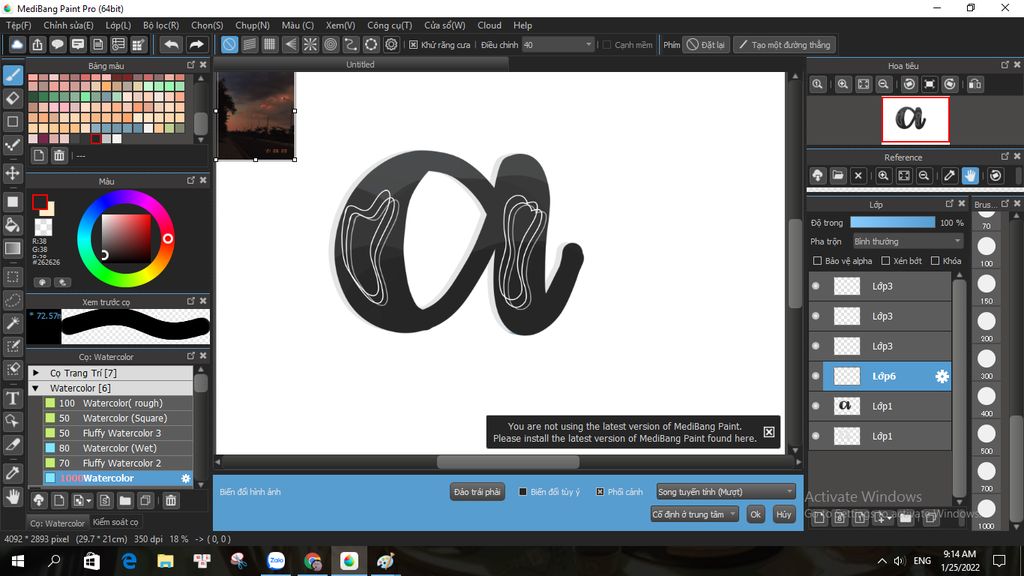Viewport: 1024px width, 576px height.
Task: Select the Move tool
Action: pyautogui.click(x=12, y=173)
